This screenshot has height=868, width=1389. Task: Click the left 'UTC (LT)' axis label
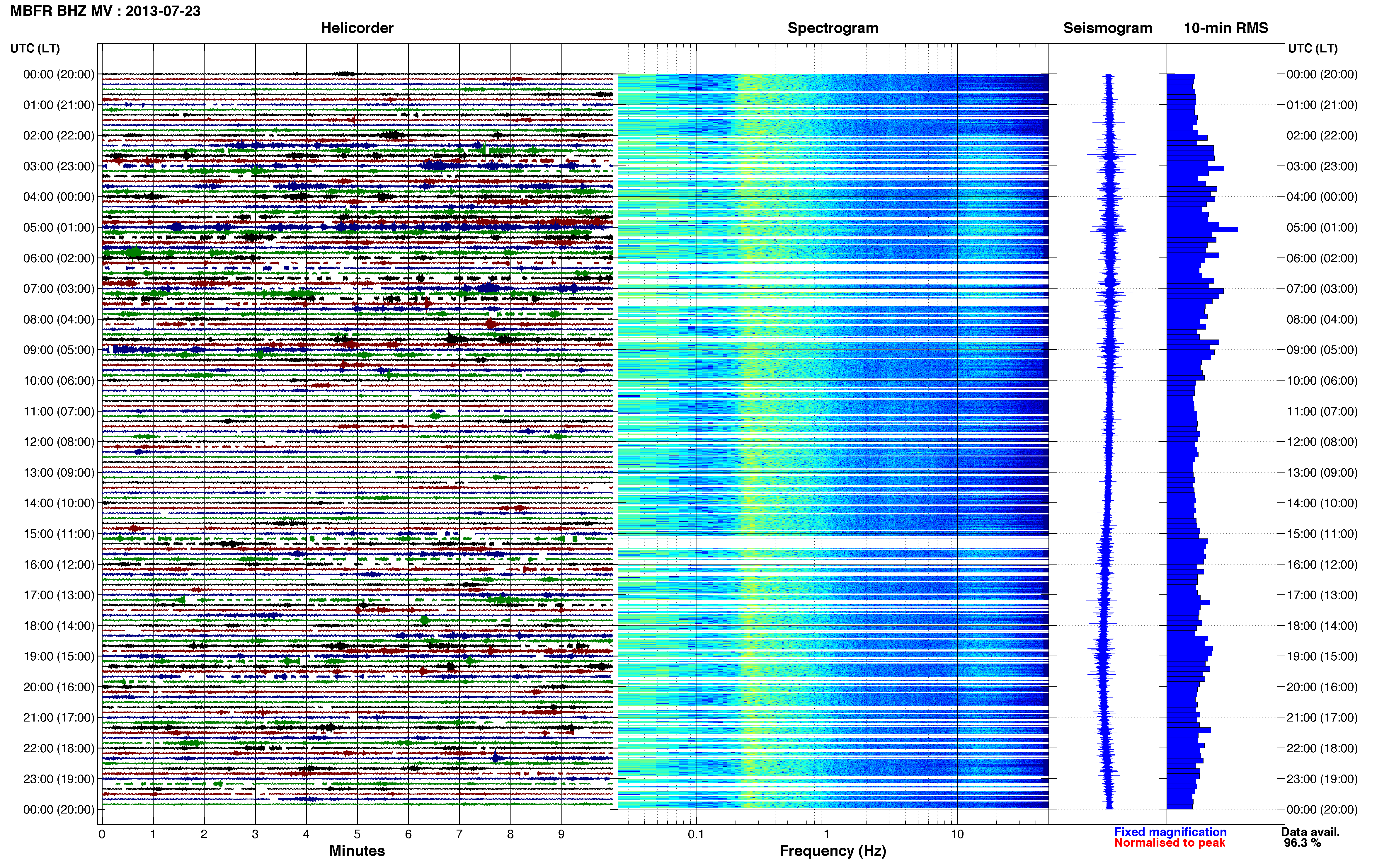pos(35,48)
